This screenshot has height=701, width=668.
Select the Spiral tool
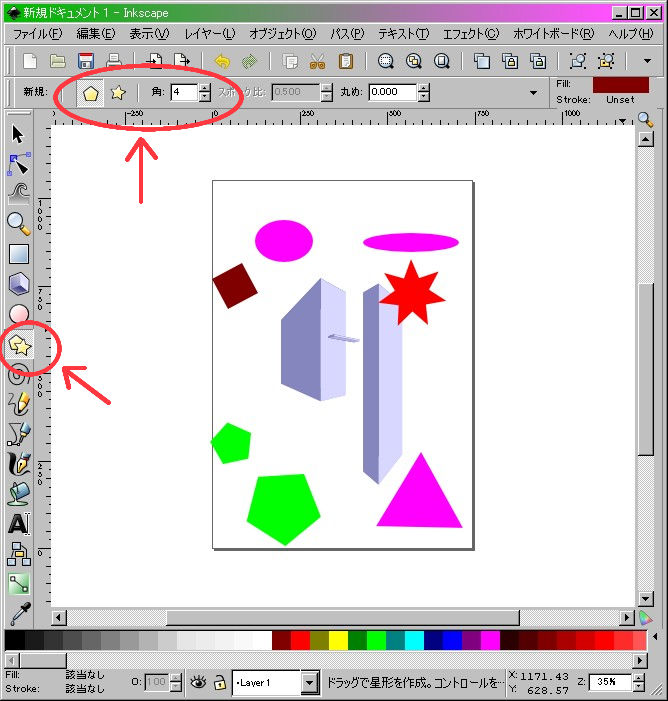coord(19,374)
